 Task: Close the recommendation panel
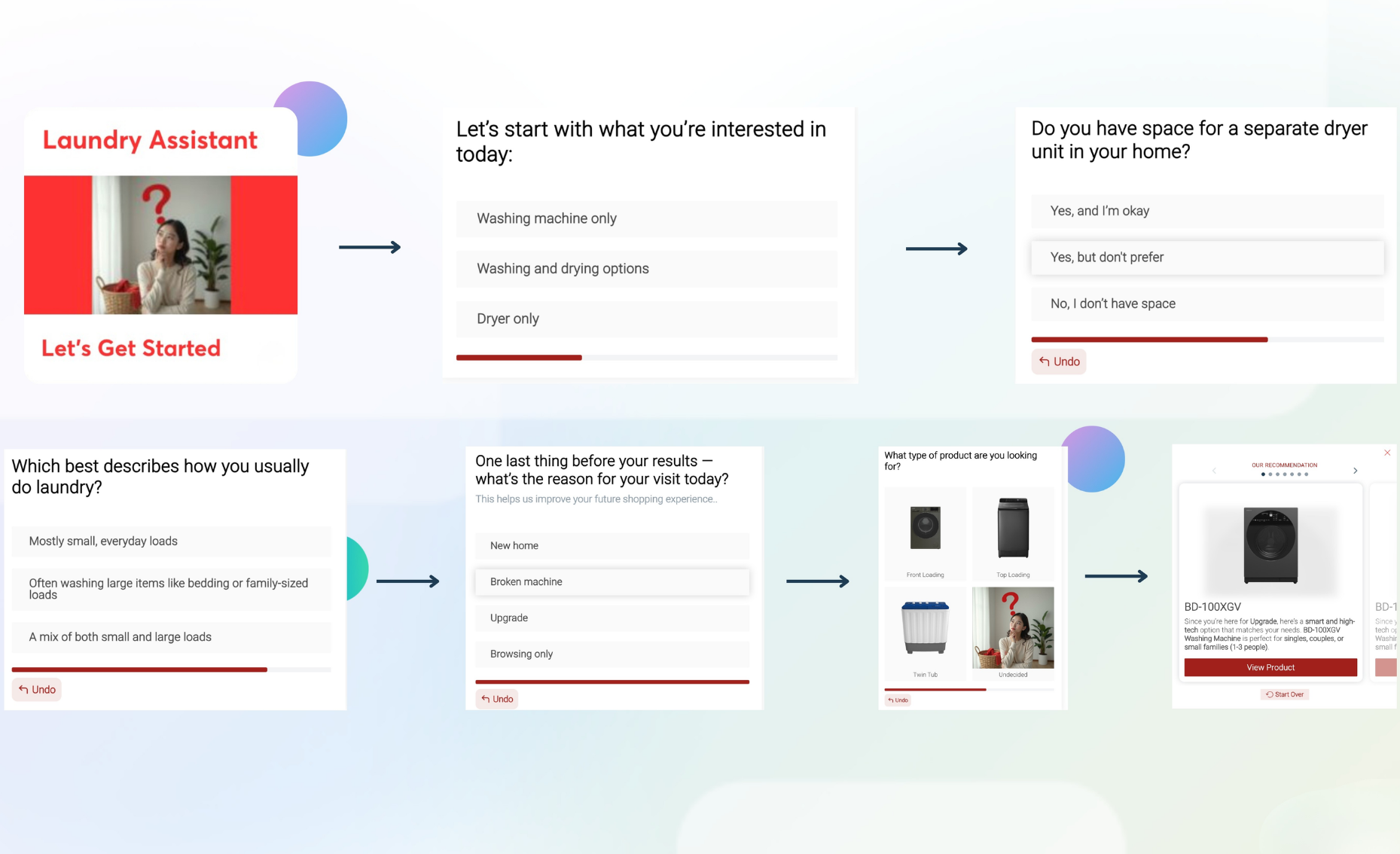pyautogui.click(x=1387, y=453)
